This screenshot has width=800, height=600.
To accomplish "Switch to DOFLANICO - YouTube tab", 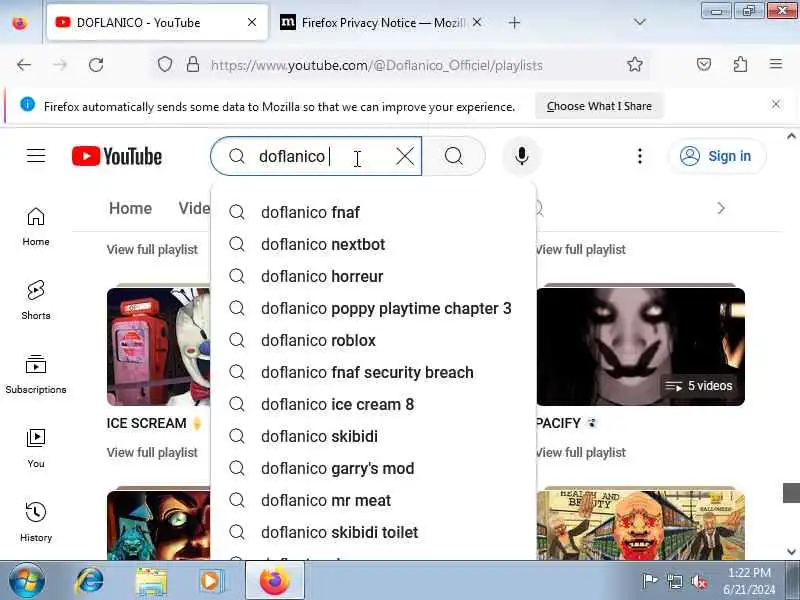I will (157, 22).
